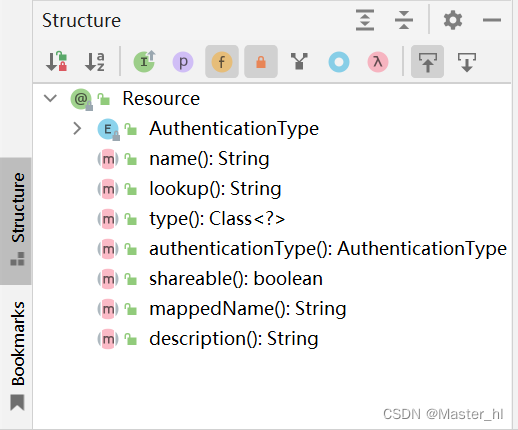Click the enum icon next to AuthenticationType
Viewport: 518px width, 430px height.
[108, 129]
